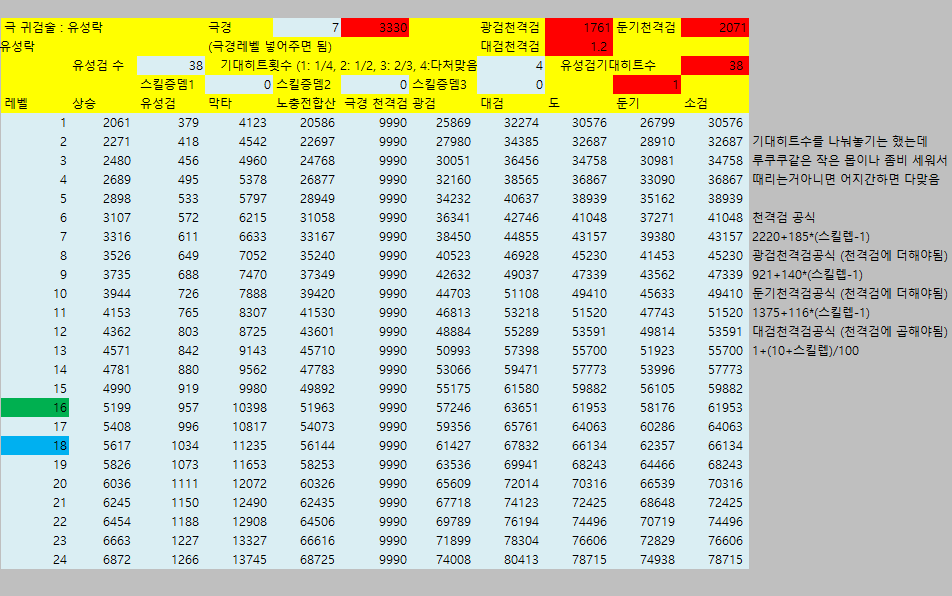The width and height of the screenshot is (952, 596).
Task: Click the formula note 1+(10+스킬렙)/100
Action: (805, 351)
